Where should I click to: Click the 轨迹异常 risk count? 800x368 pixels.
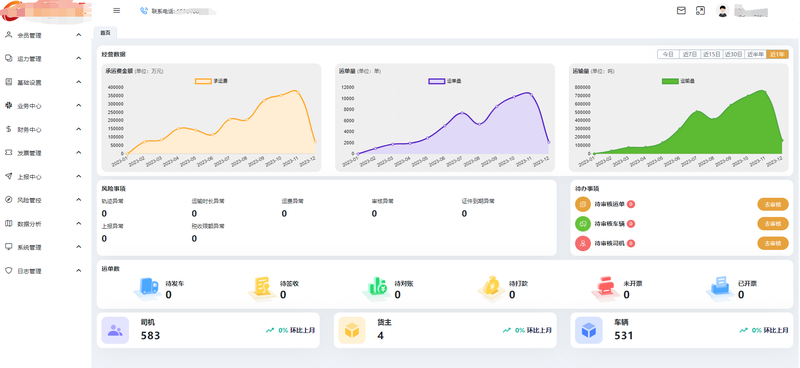(x=104, y=213)
